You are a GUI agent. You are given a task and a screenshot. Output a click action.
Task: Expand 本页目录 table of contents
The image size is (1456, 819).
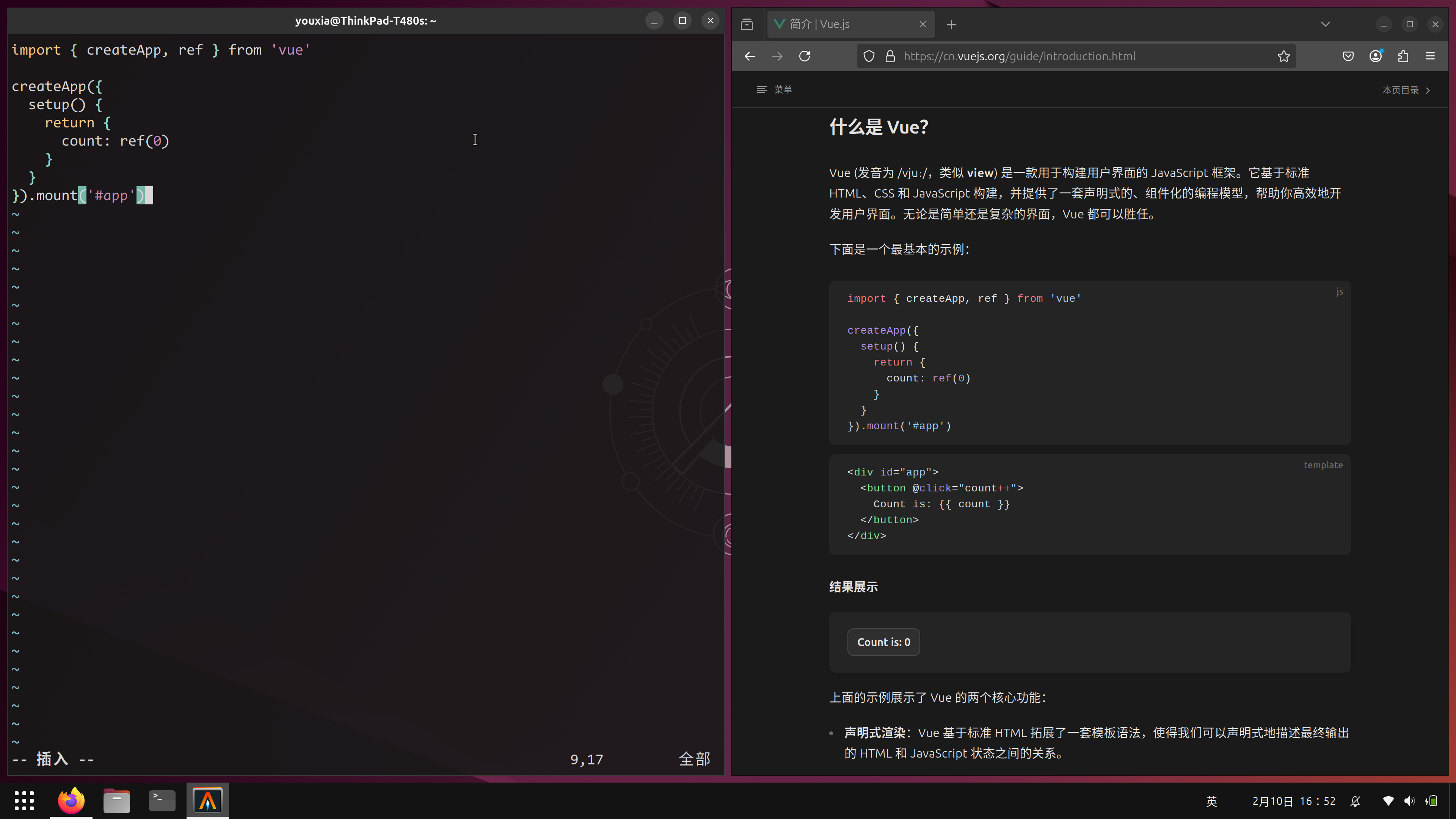coord(1406,89)
